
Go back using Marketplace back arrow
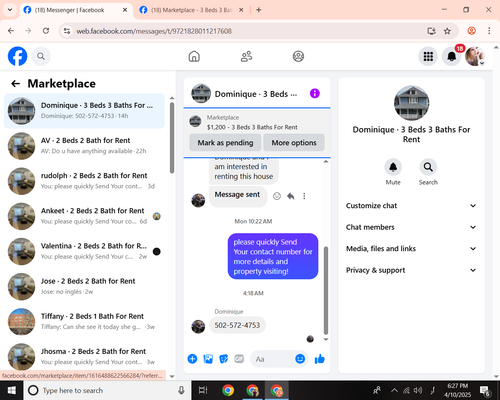click(x=15, y=84)
